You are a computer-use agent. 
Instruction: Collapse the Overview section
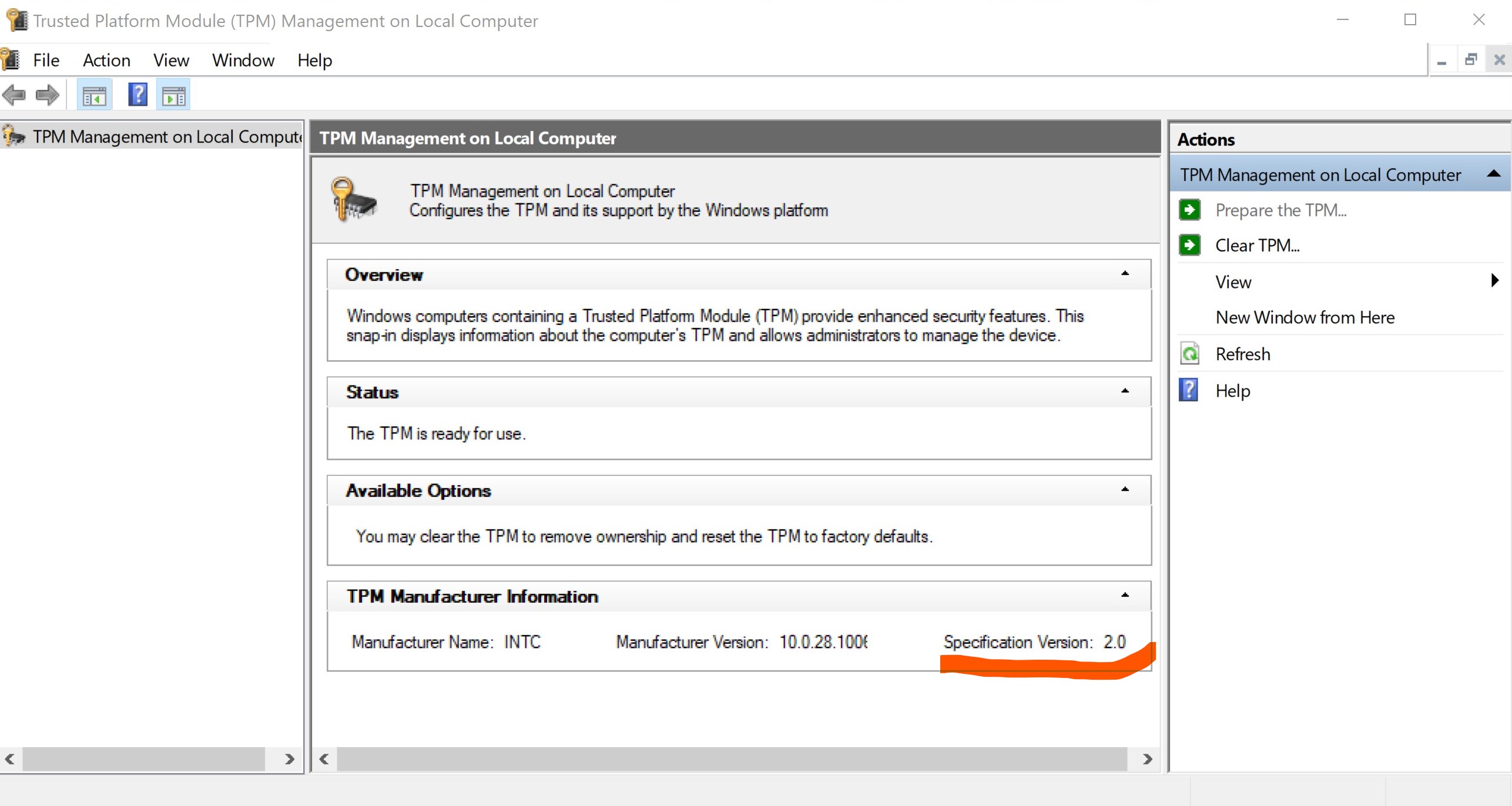coord(1125,274)
